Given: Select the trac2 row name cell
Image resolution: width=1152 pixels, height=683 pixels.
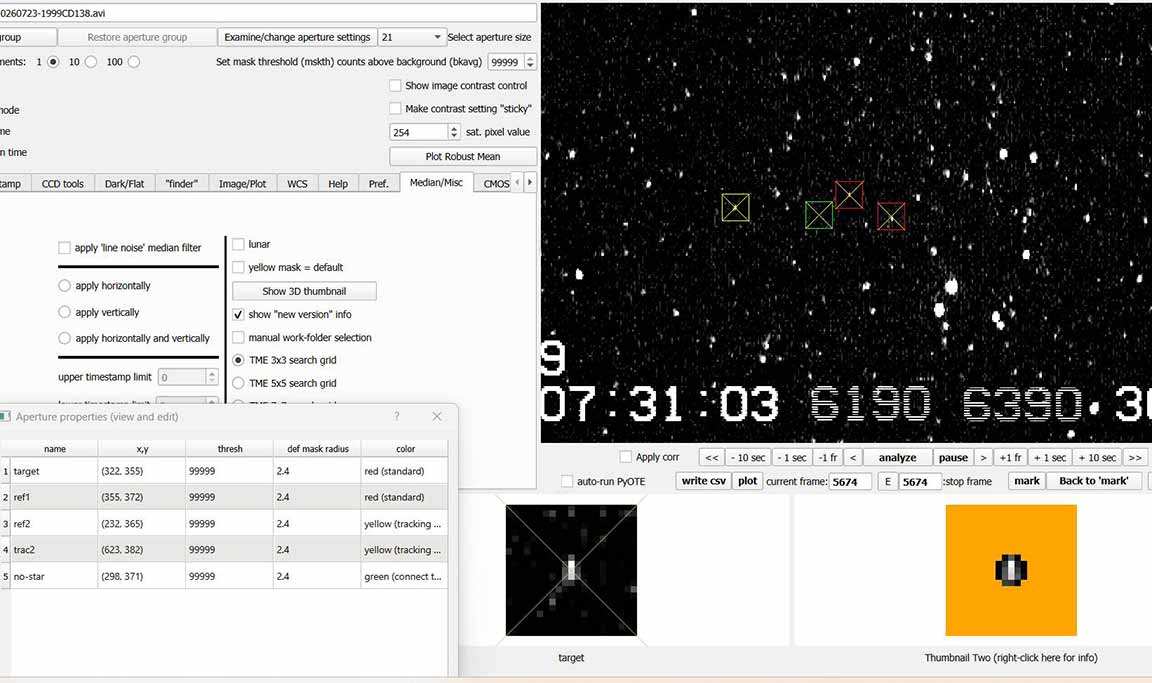Looking at the screenshot, I should click(54, 549).
